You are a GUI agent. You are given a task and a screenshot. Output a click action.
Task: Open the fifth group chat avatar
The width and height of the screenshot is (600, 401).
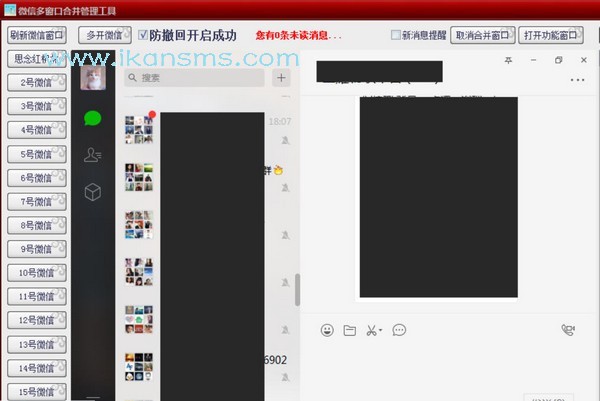coord(139,319)
